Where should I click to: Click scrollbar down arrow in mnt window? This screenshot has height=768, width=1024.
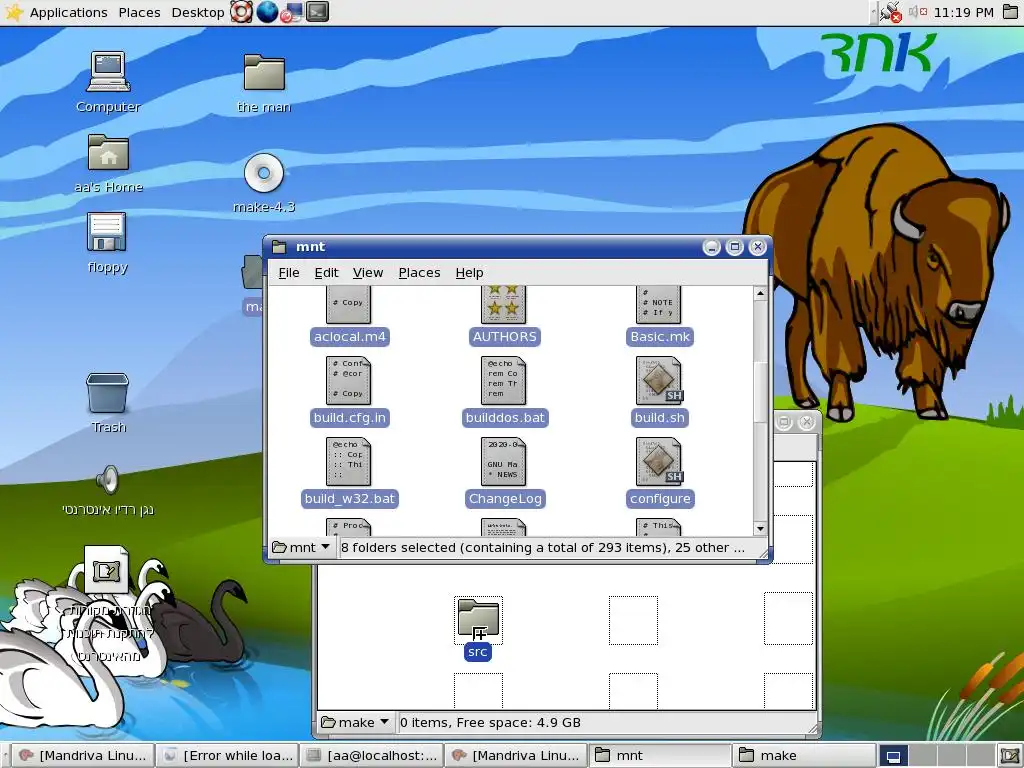point(760,528)
